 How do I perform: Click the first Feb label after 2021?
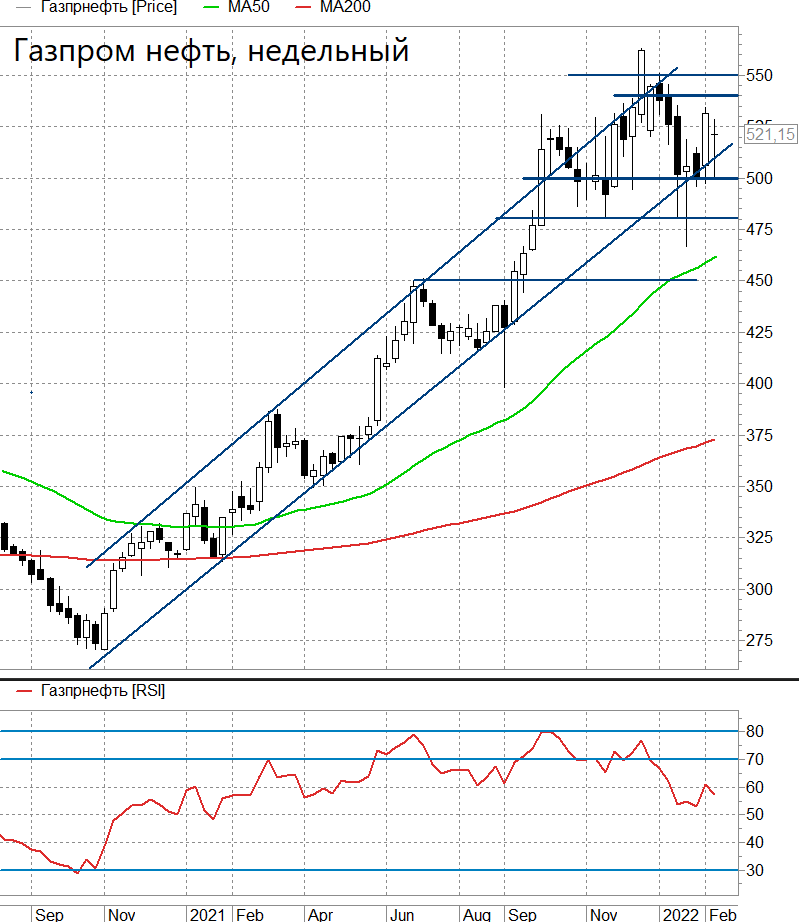pyautogui.click(x=250, y=914)
